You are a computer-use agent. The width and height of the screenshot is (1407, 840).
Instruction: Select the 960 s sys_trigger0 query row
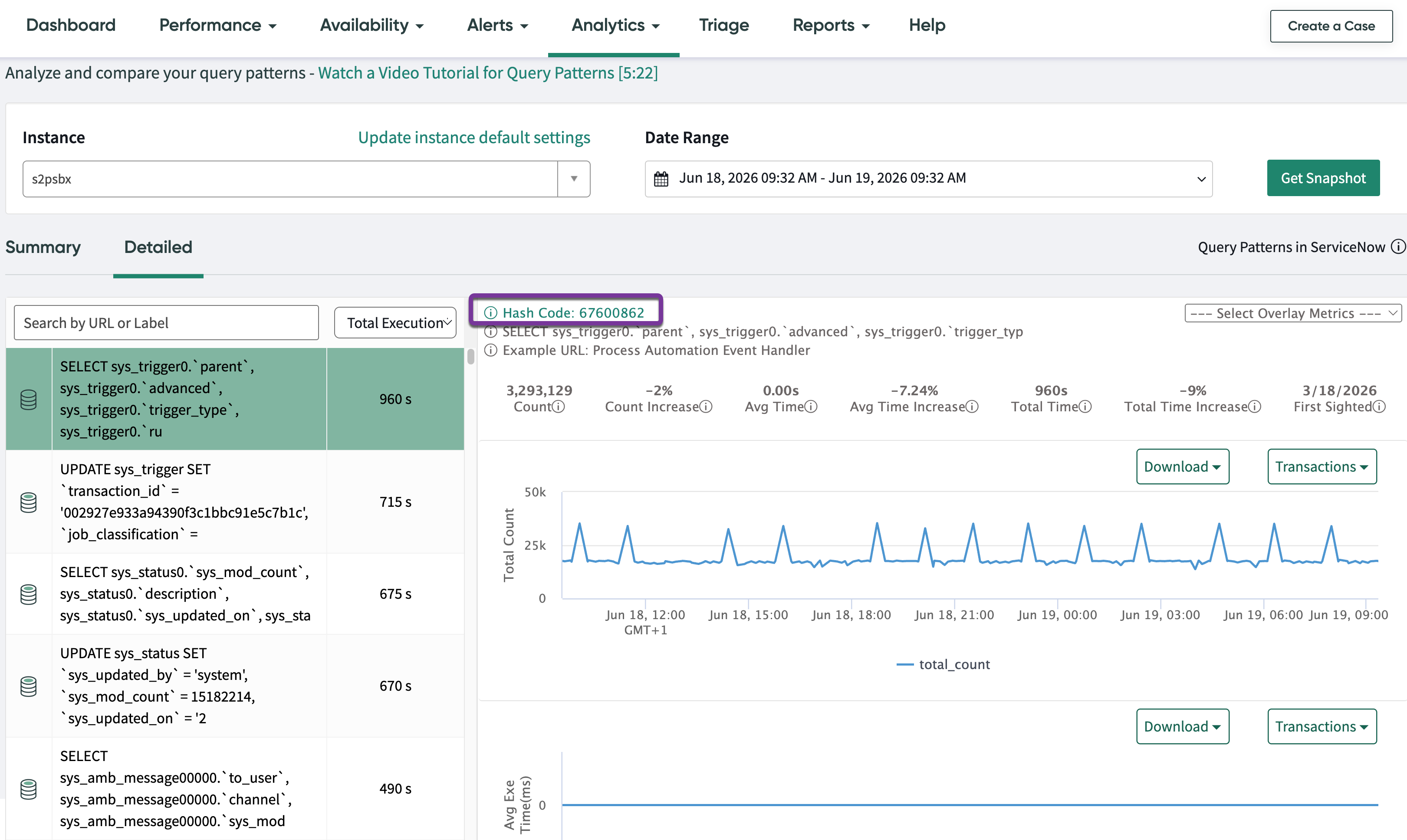tap(235, 399)
